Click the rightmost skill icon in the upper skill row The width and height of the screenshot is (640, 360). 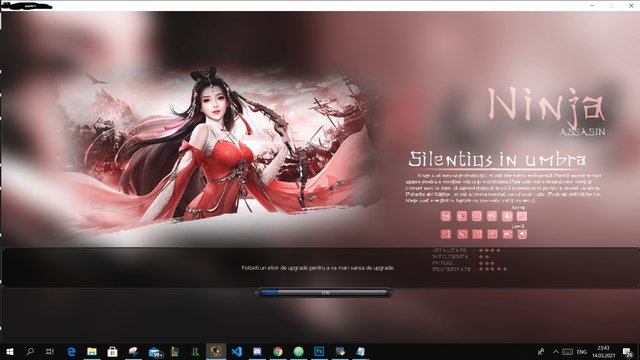(522, 216)
